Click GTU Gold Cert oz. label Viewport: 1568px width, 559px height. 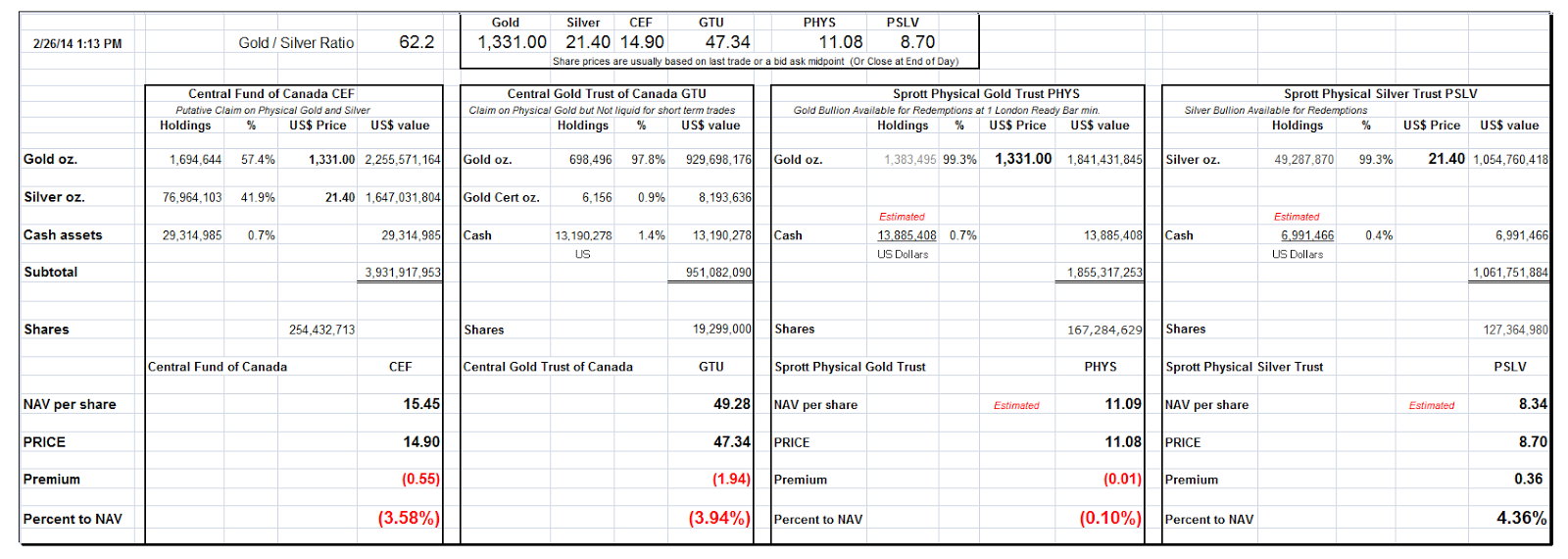501,198
